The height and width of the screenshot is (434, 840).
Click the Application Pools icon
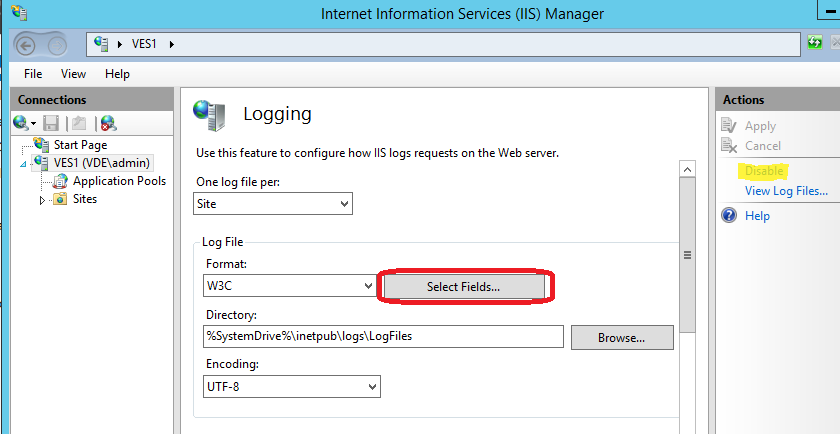pyautogui.click(x=61, y=181)
